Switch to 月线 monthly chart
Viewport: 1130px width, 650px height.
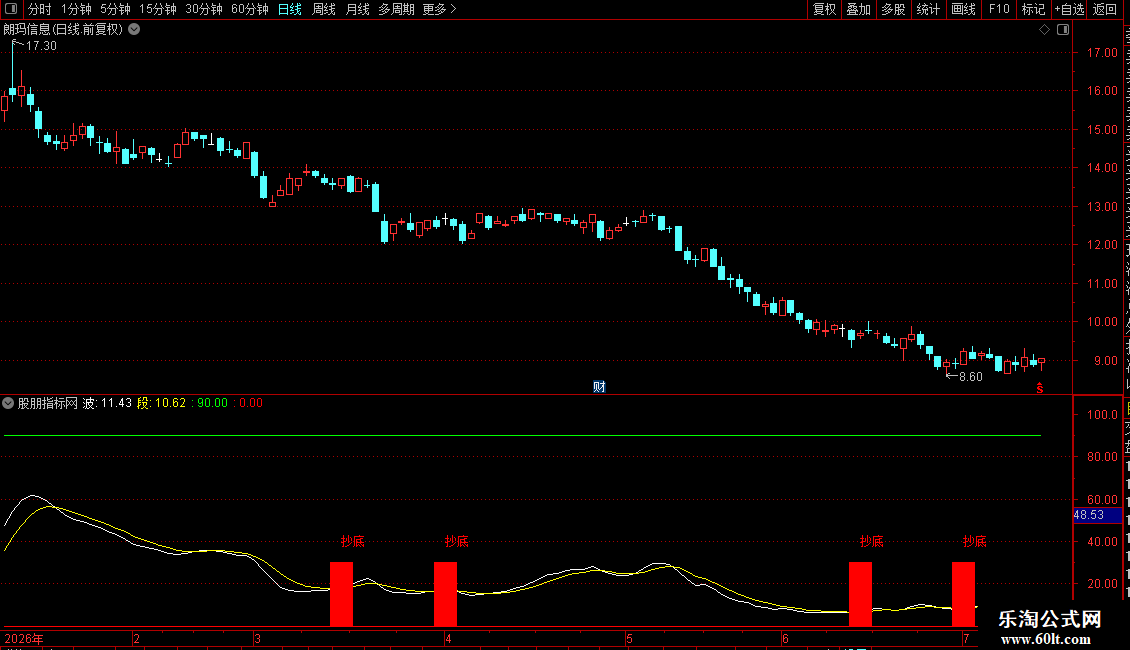pyautogui.click(x=357, y=9)
